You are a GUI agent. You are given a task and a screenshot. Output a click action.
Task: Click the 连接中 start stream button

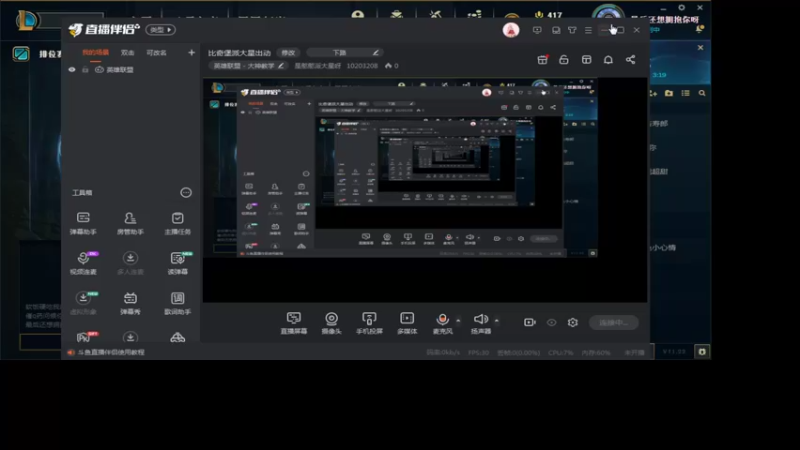tap(613, 322)
